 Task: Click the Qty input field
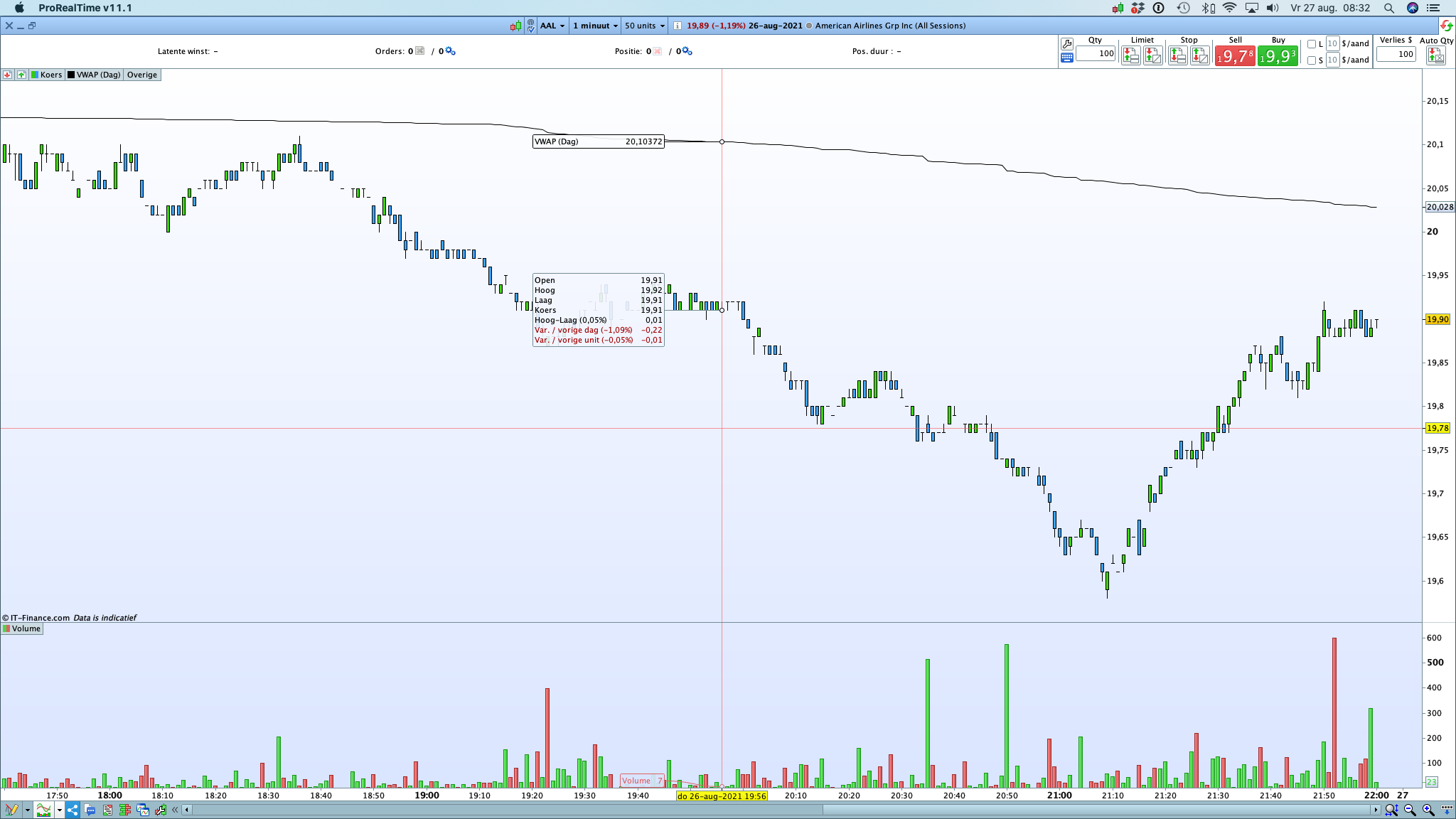click(1096, 53)
